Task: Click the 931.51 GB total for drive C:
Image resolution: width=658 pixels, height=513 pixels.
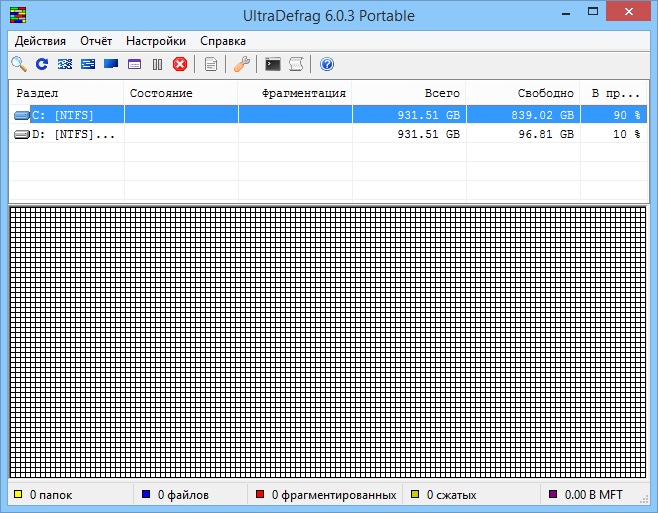Action: pos(429,115)
